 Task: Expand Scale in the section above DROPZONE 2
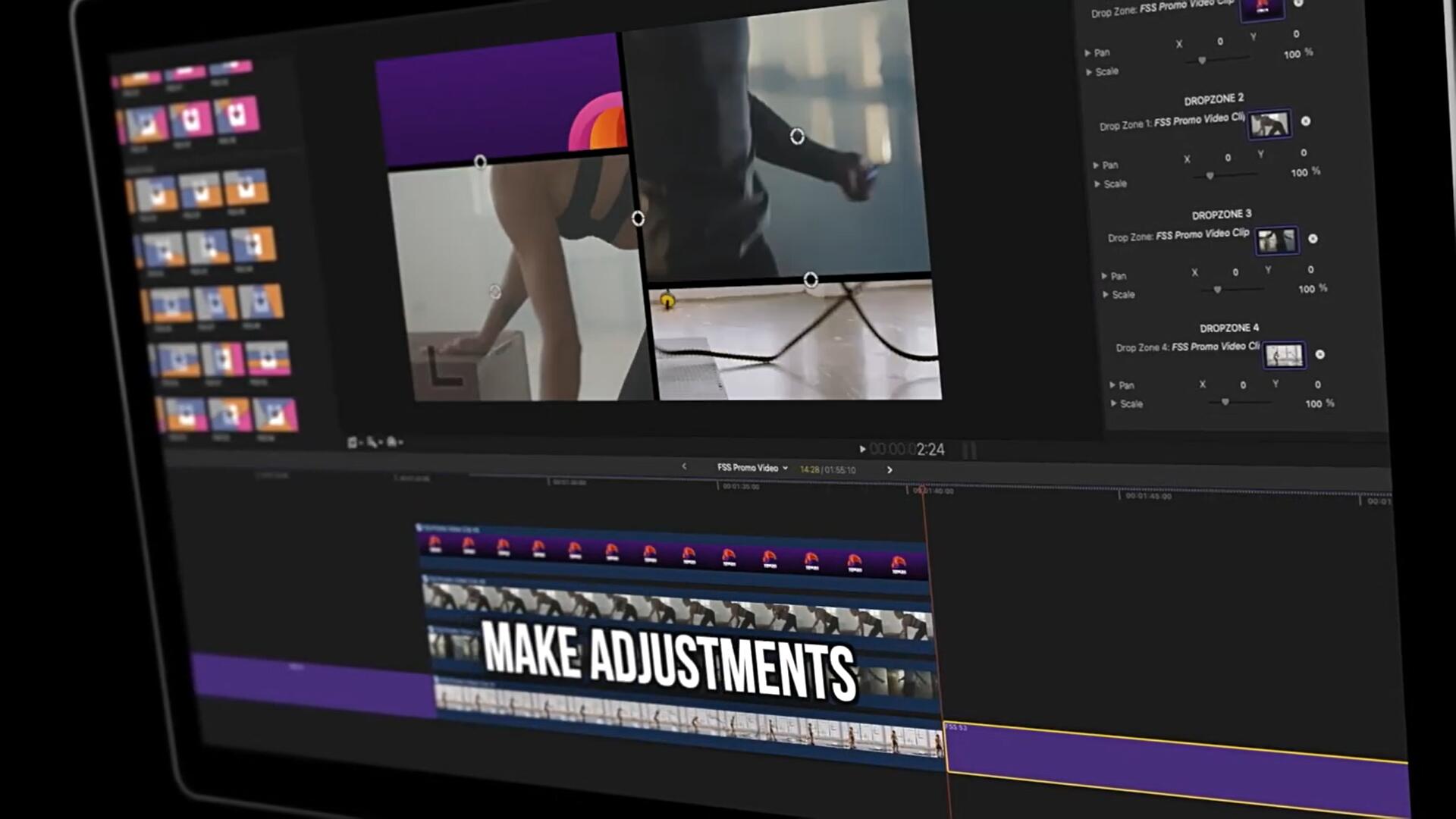point(1089,72)
